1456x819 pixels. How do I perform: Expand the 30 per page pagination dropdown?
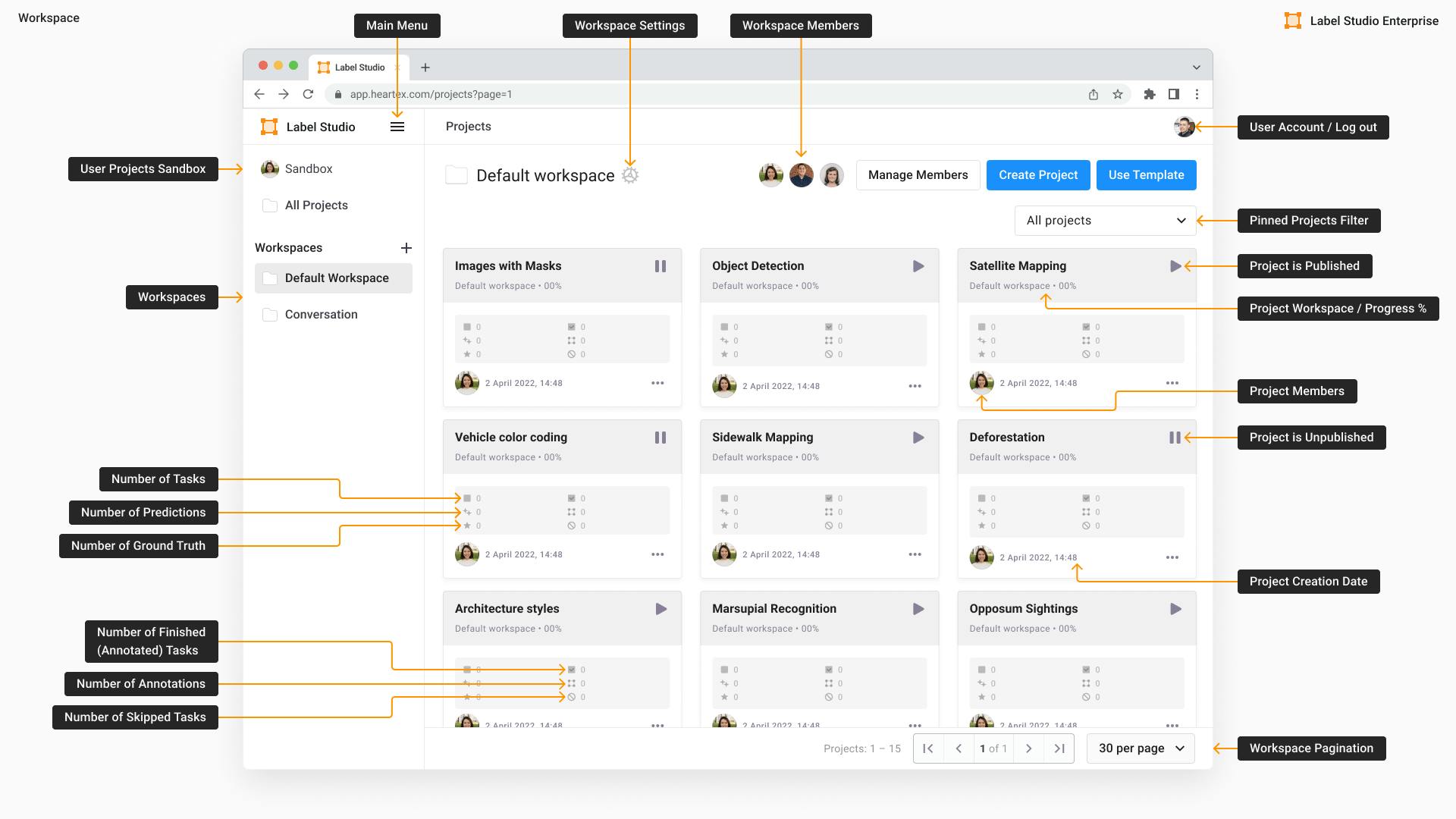click(1140, 748)
